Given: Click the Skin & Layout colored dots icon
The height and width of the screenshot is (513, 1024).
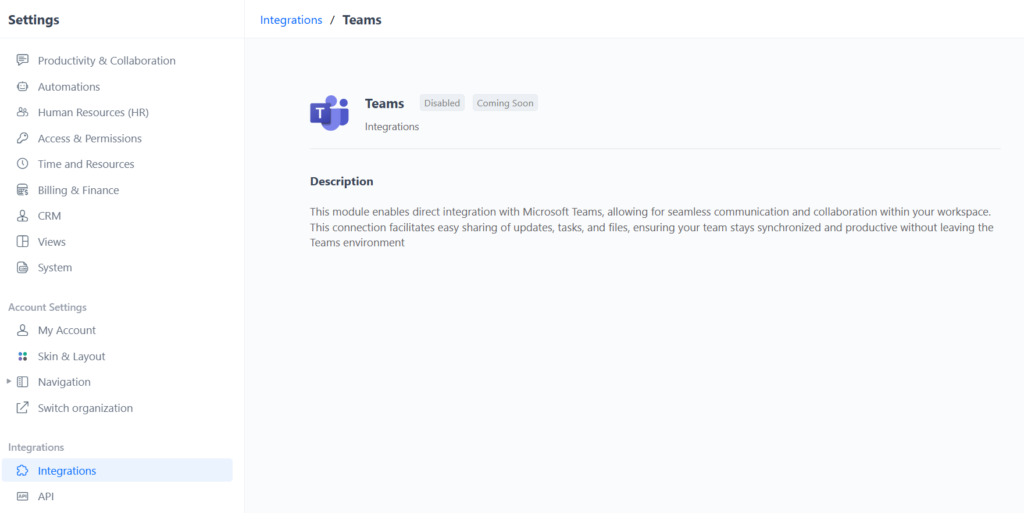Looking at the screenshot, I should [x=22, y=356].
